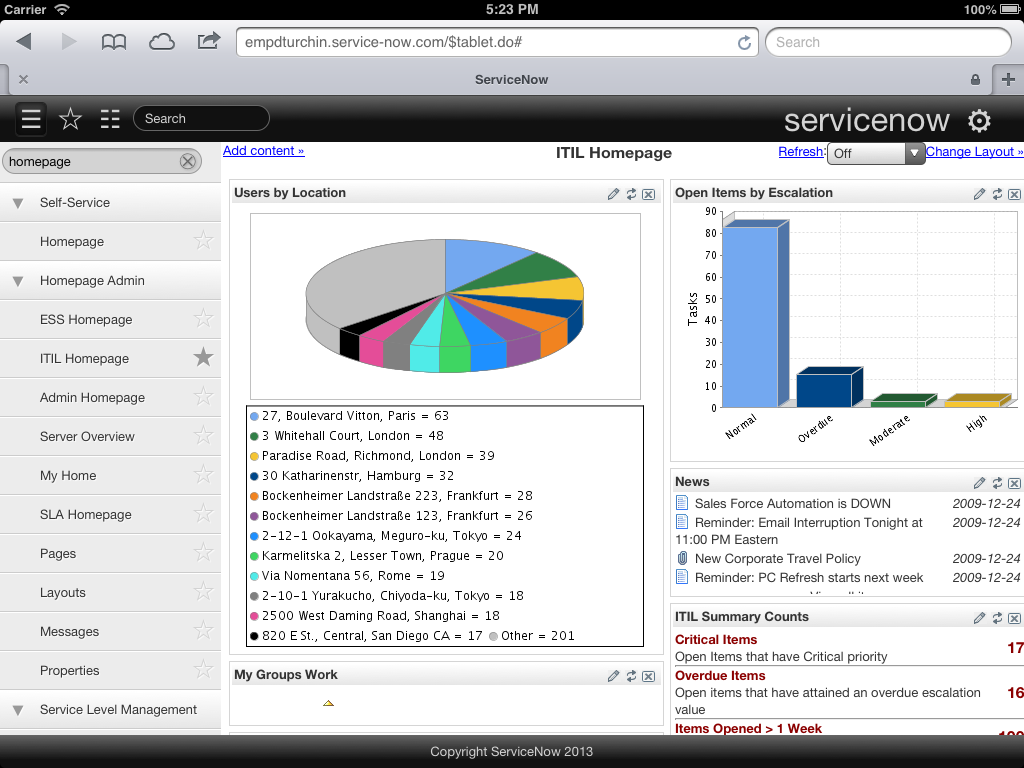
Task: Close the Users by Location widget
Action: (648, 194)
